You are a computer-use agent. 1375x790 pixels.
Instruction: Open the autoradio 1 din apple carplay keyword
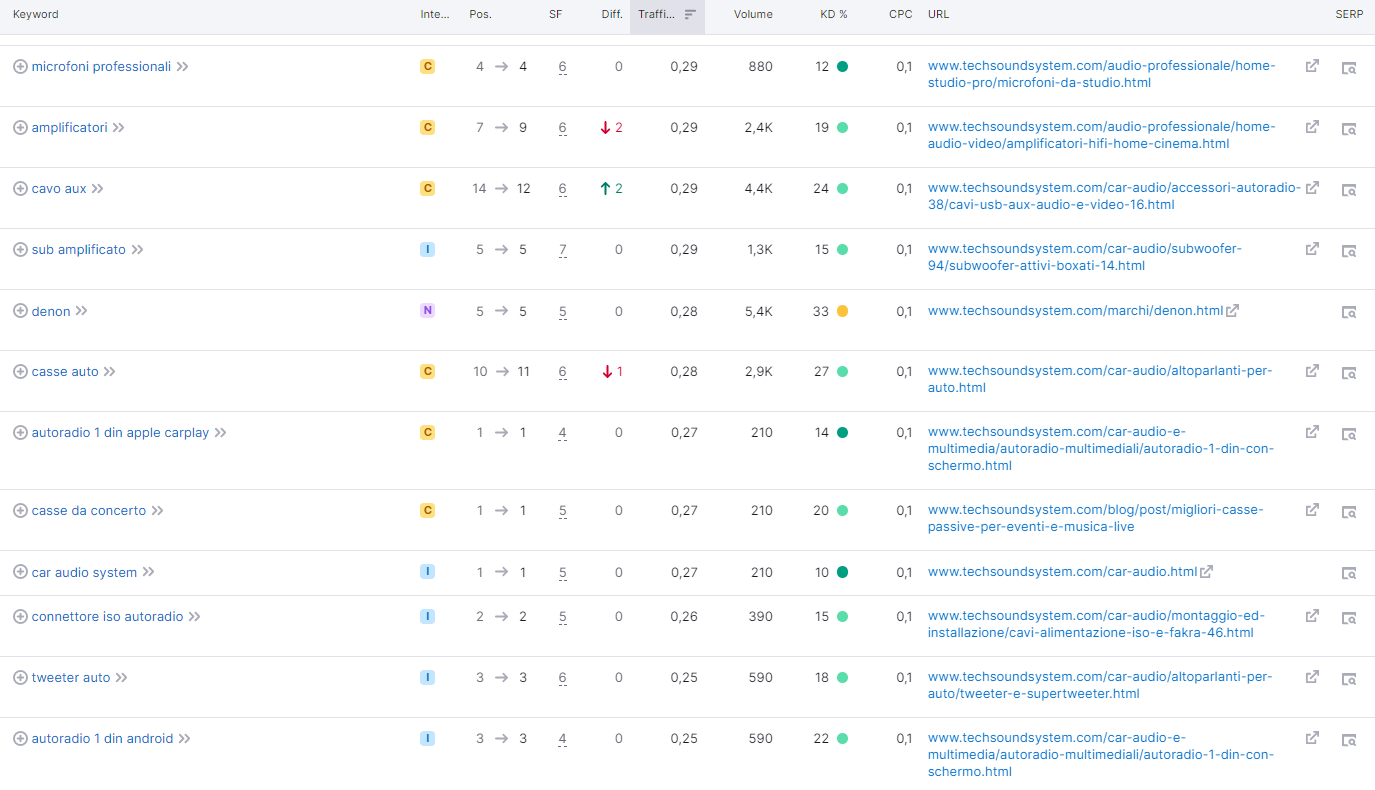[x=120, y=433]
